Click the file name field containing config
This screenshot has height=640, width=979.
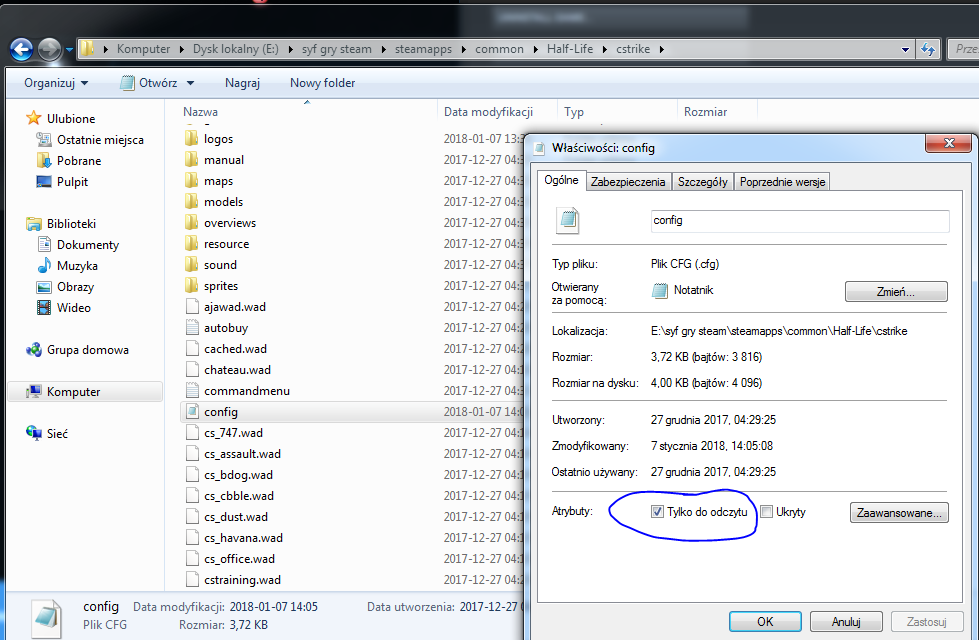[798, 220]
